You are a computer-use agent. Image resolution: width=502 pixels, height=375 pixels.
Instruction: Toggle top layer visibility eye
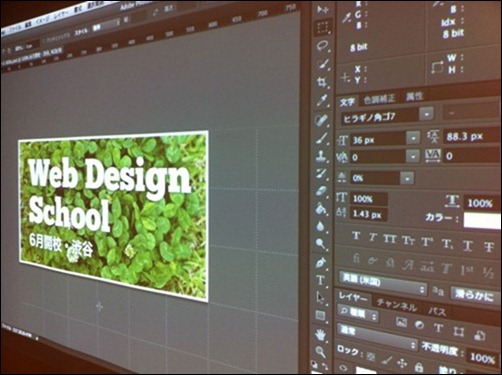click(343, 368)
